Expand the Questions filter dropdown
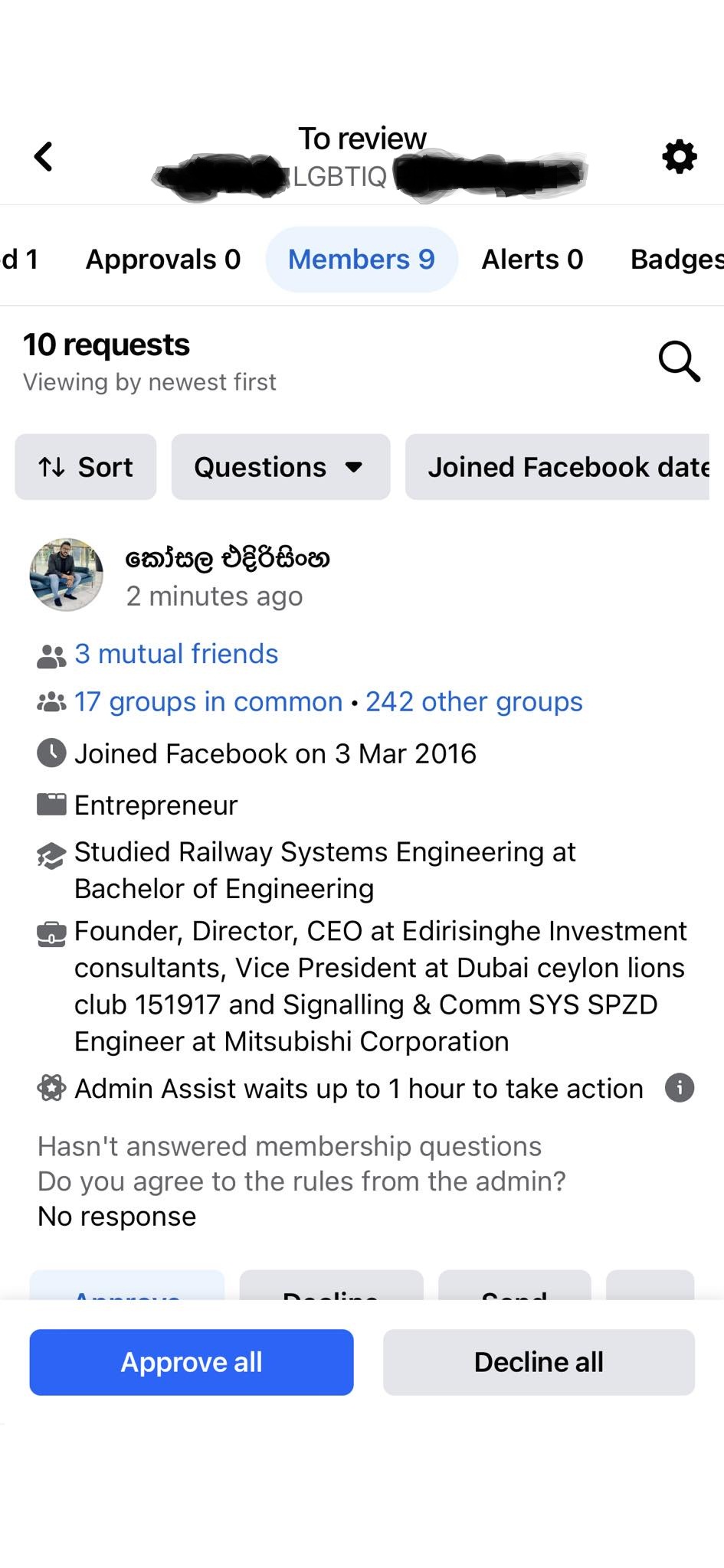The height and width of the screenshot is (1568, 724). point(280,467)
